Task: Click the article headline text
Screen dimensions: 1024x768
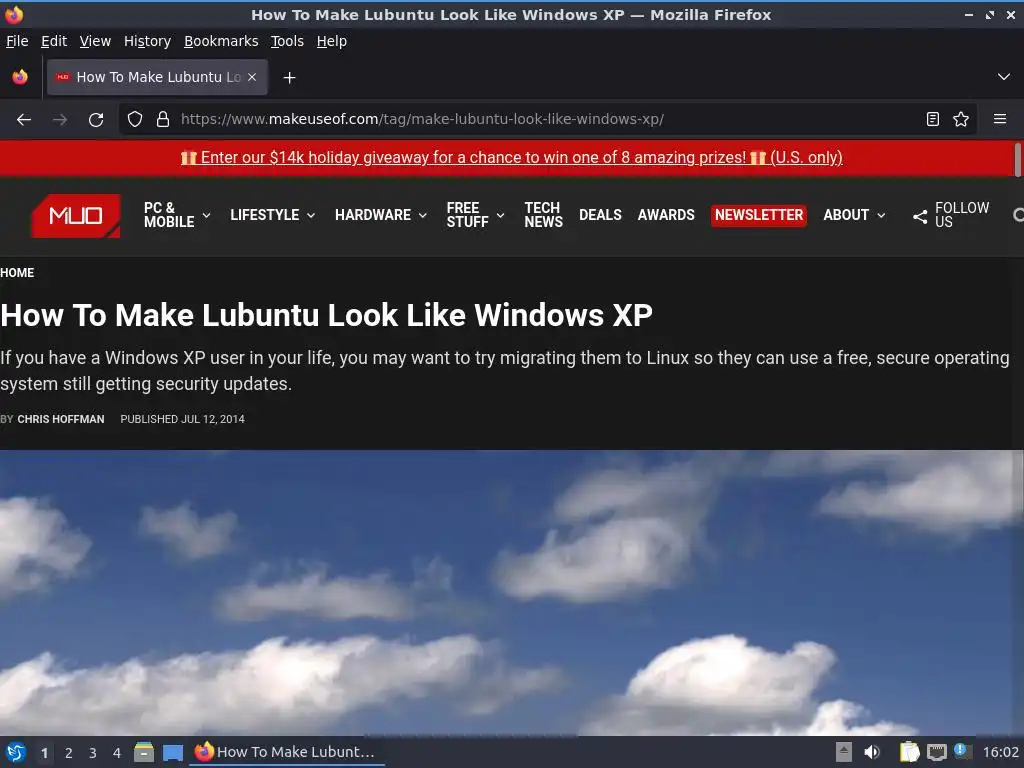Action: click(x=327, y=315)
